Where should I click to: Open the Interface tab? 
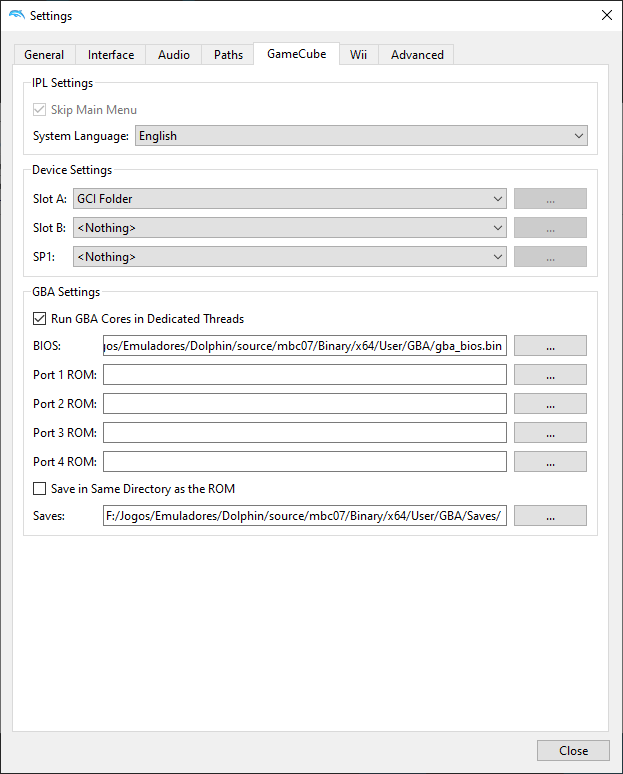[x=111, y=55]
